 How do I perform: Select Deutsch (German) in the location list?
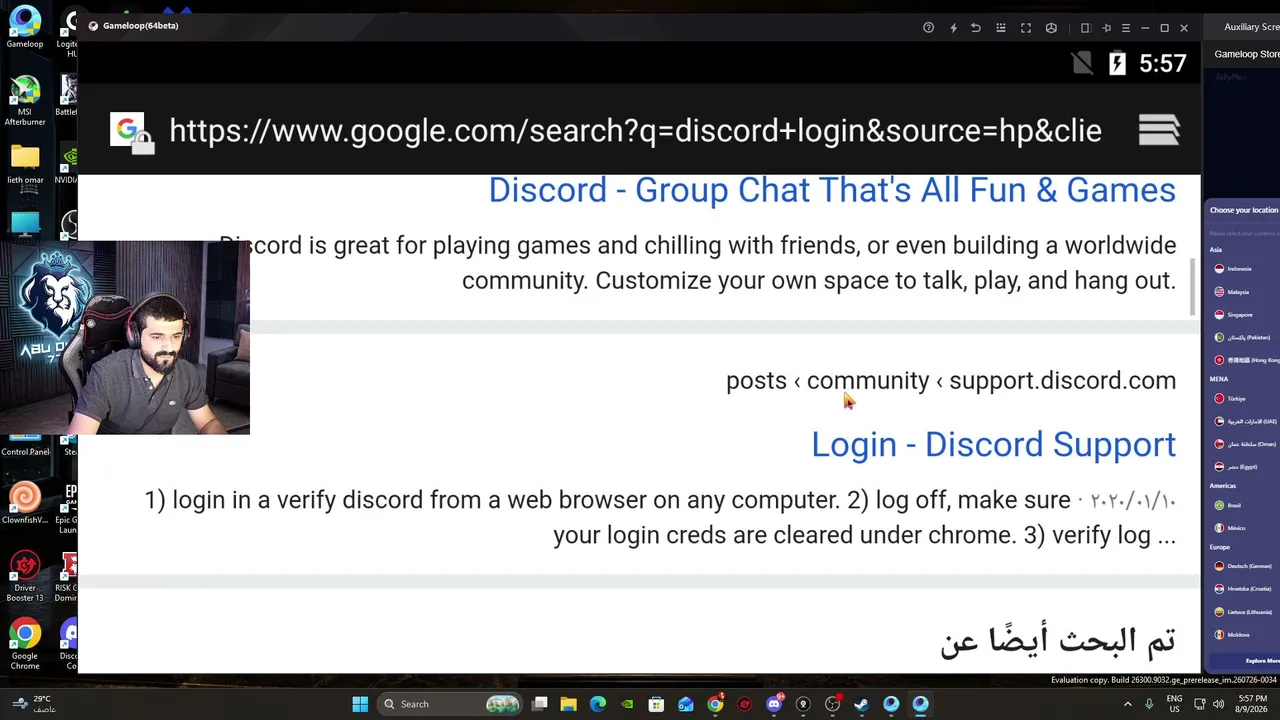(x=1244, y=566)
